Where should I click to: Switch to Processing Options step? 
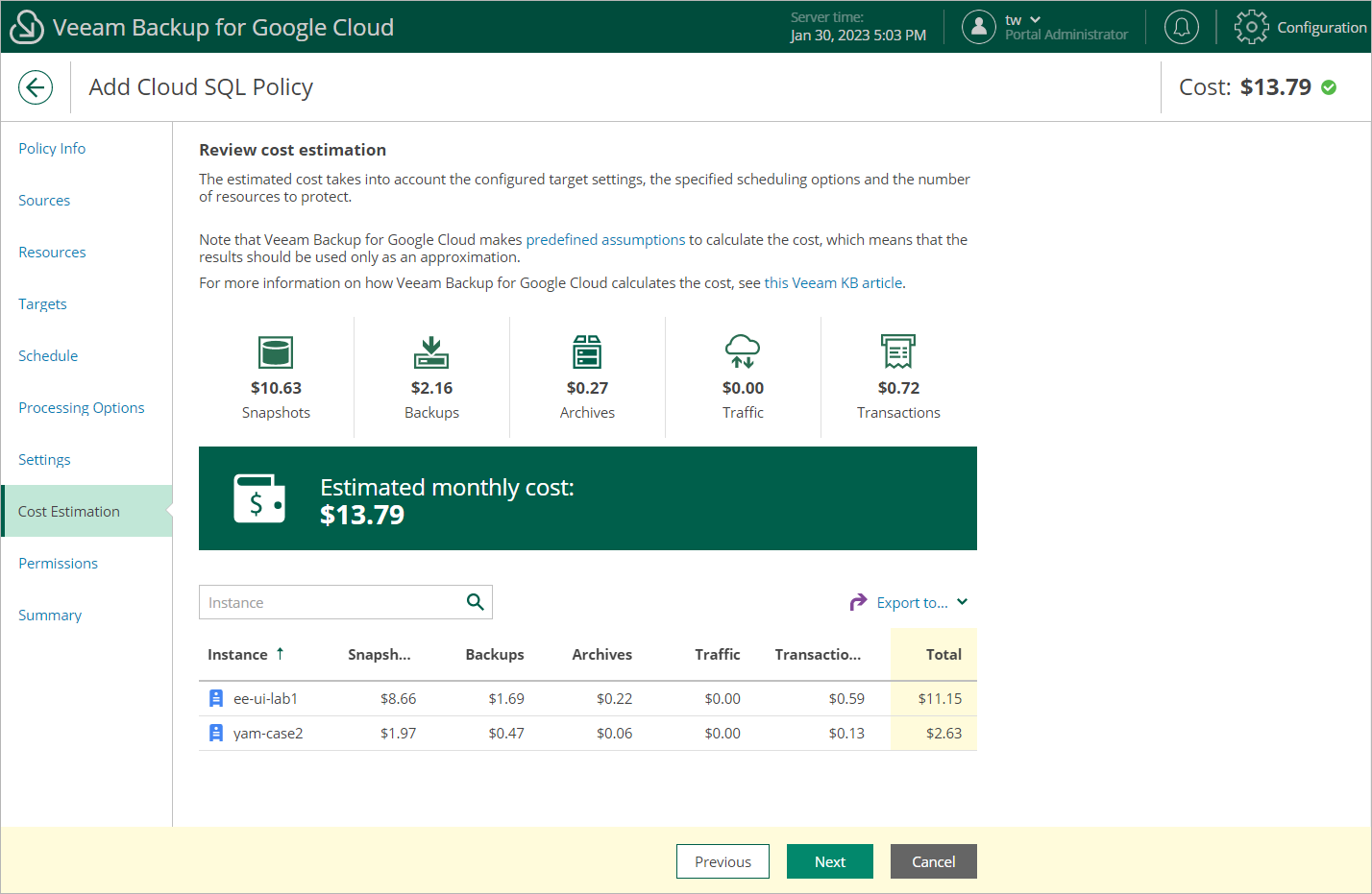[x=82, y=407]
